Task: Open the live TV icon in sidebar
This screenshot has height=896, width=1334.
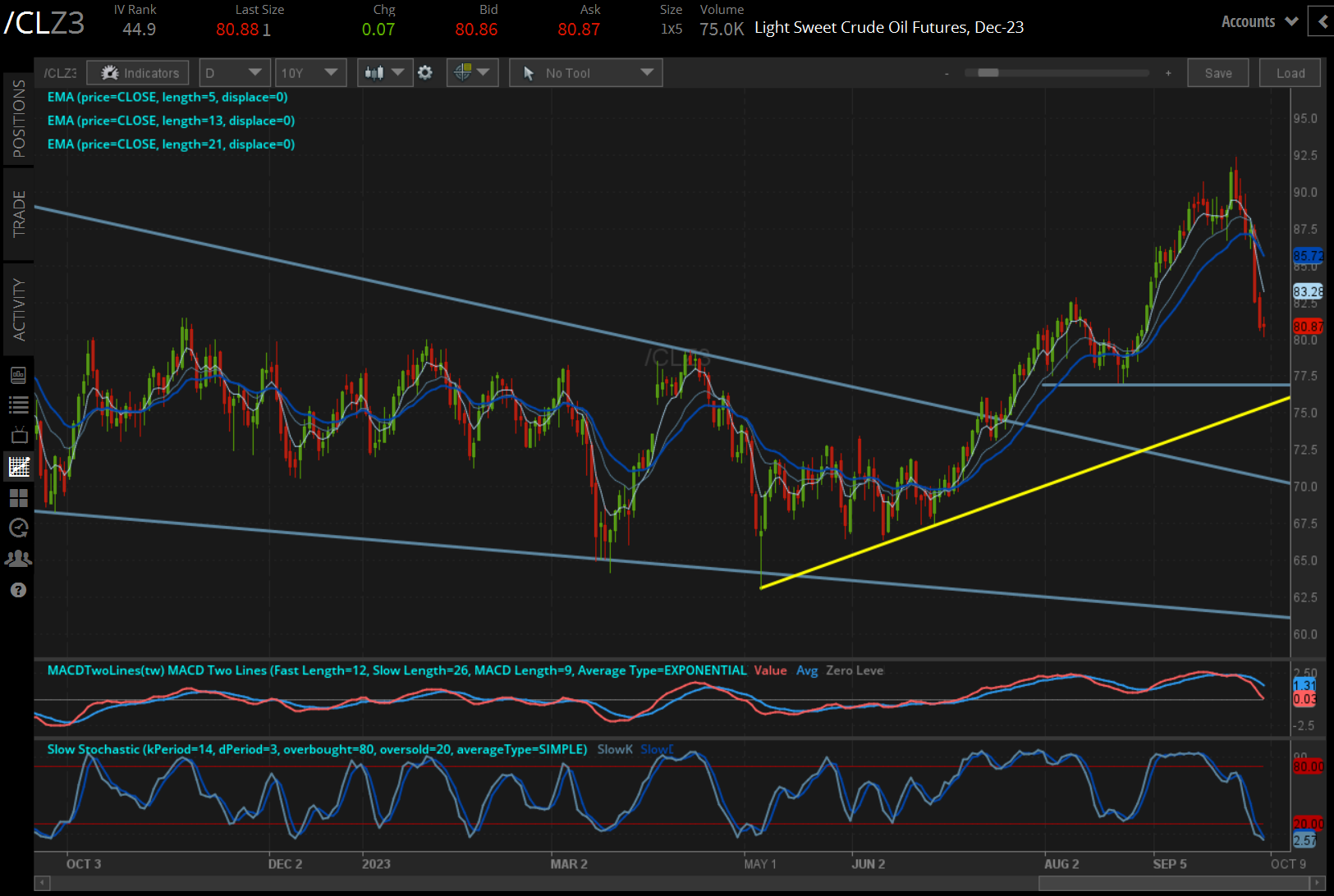Action: [x=18, y=435]
